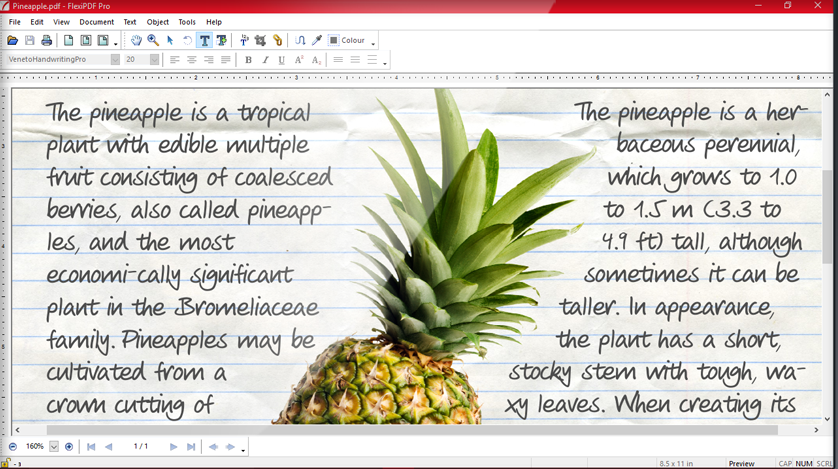The height and width of the screenshot is (469, 838).
Task: Align text right
Action: (x=209, y=59)
